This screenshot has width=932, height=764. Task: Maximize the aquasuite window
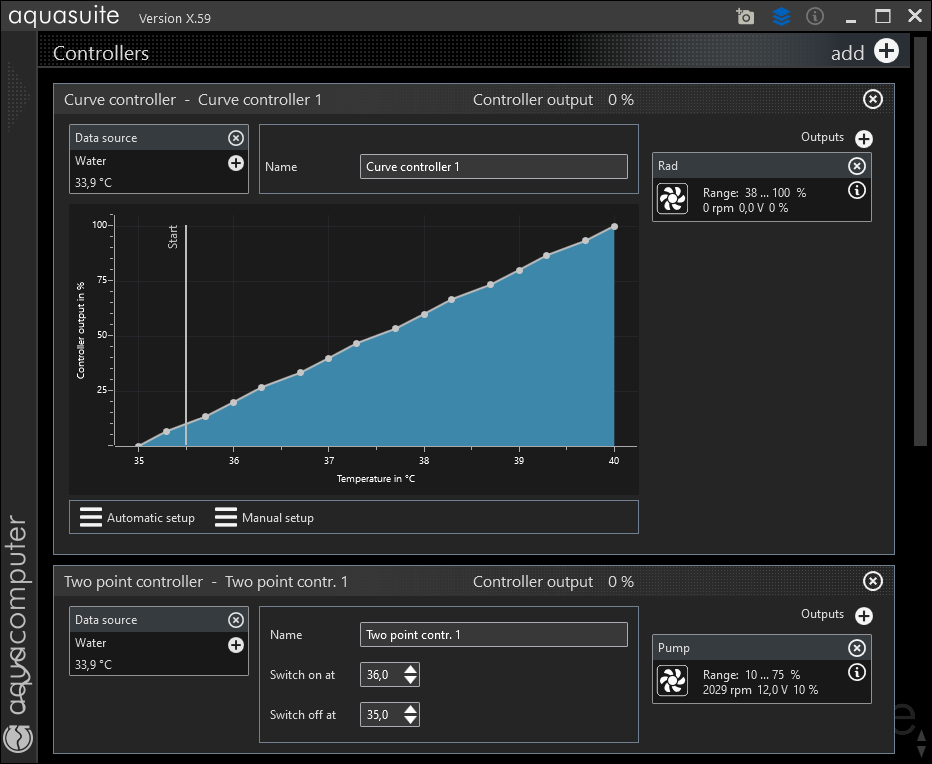click(x=883, y=16)
